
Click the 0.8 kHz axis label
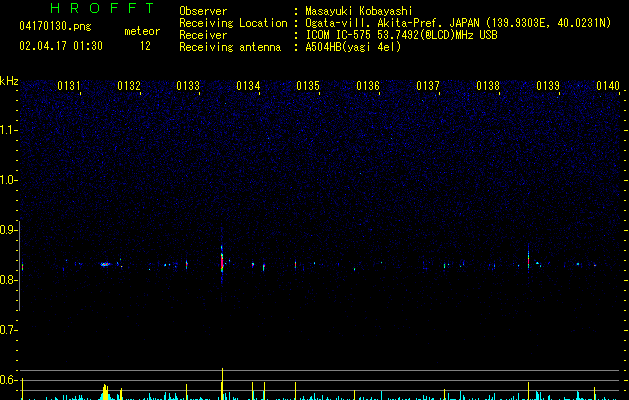click(8, 280)
